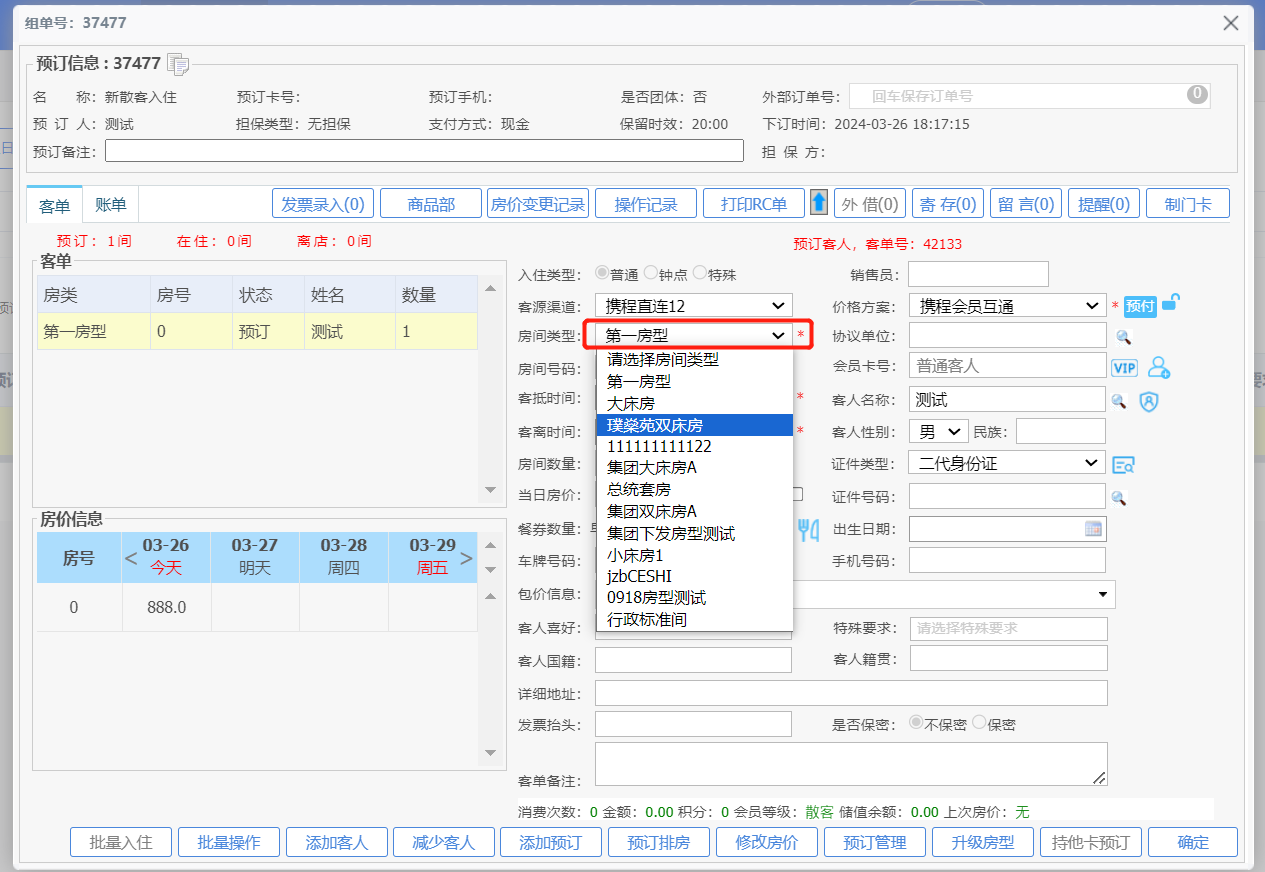
Task: Click the 销售员 input field
Action: pos(978,274)
